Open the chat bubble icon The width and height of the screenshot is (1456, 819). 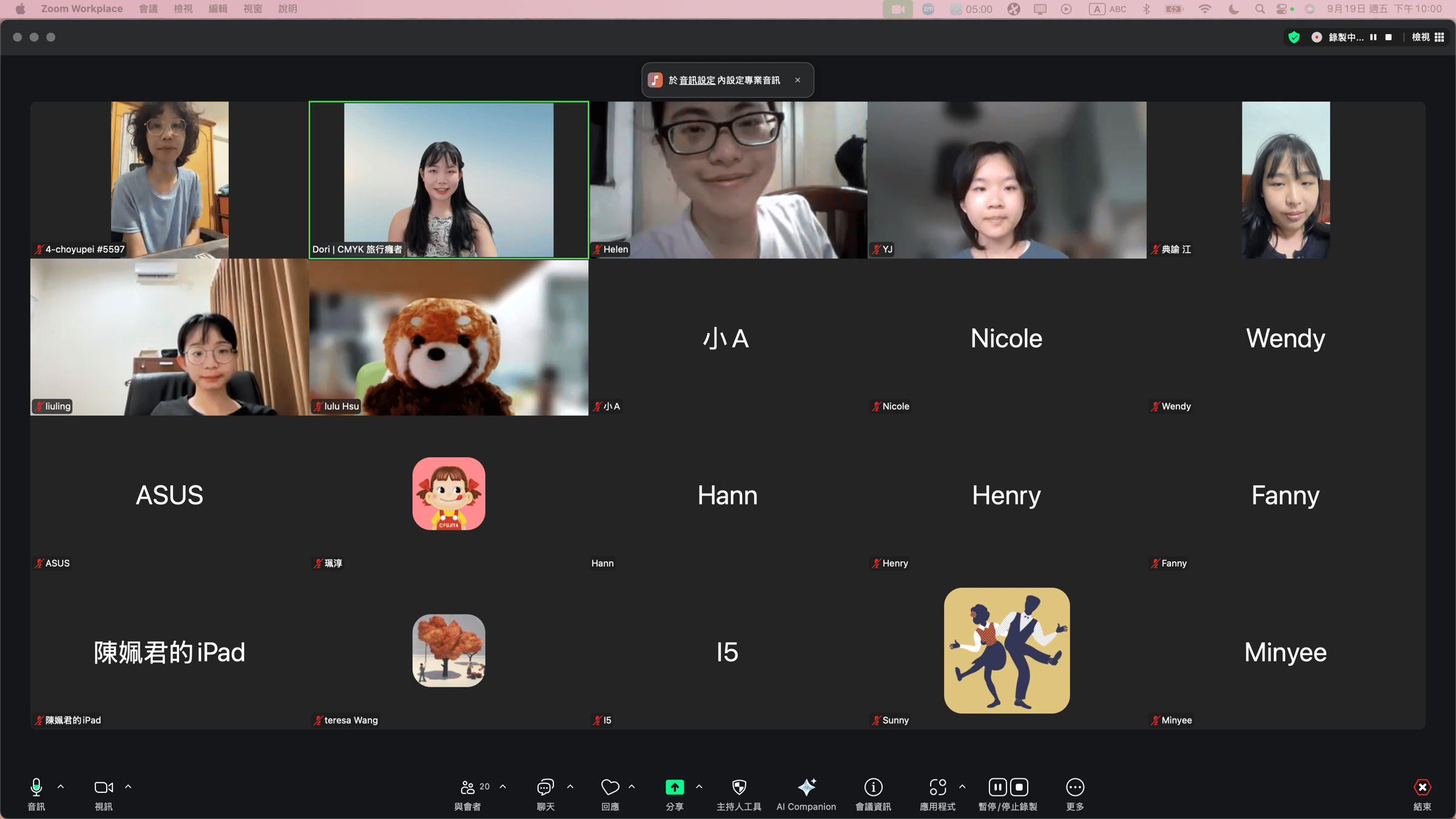coord(545,787)
